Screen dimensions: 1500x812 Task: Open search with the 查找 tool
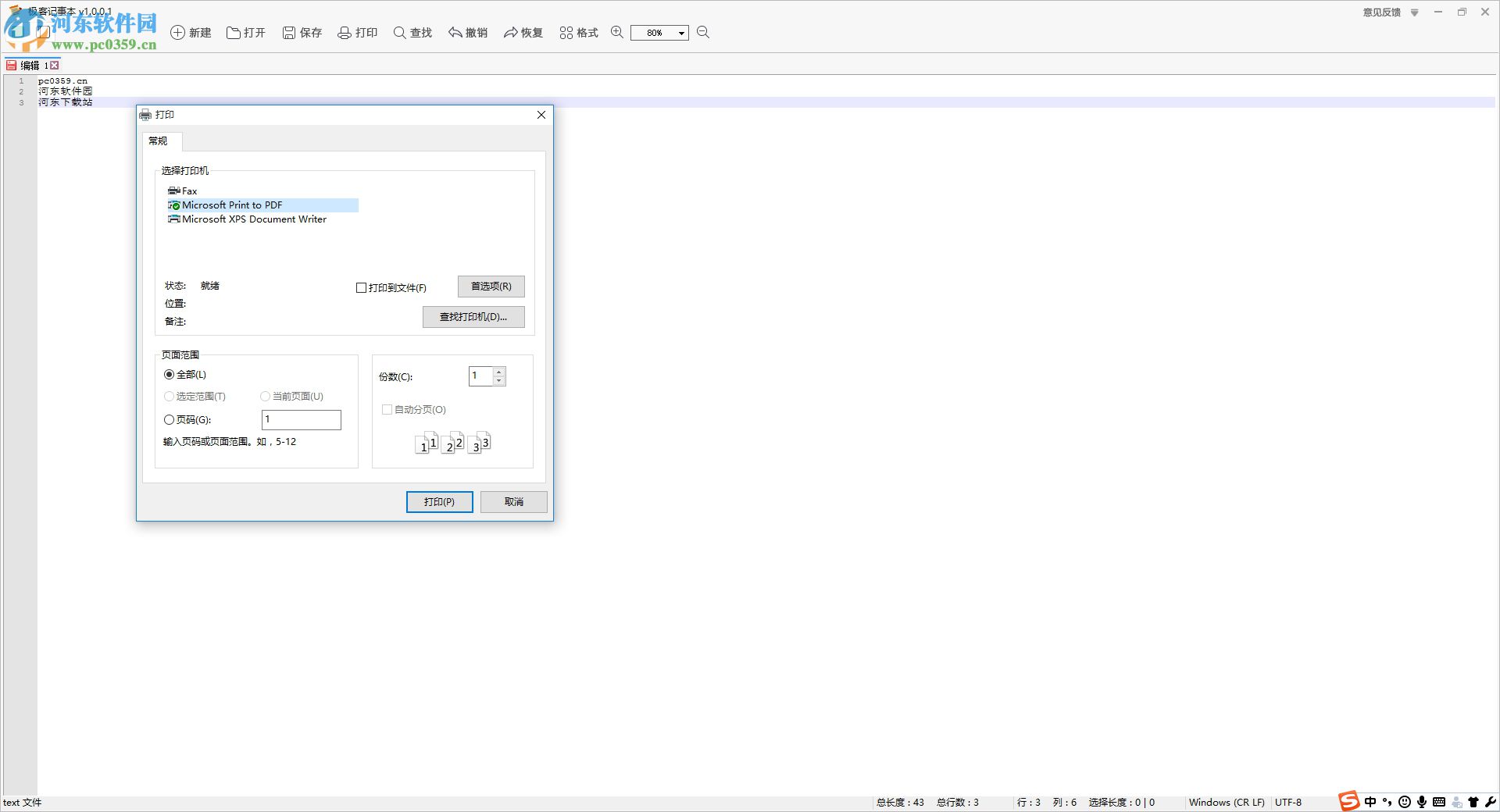point(412,33)
